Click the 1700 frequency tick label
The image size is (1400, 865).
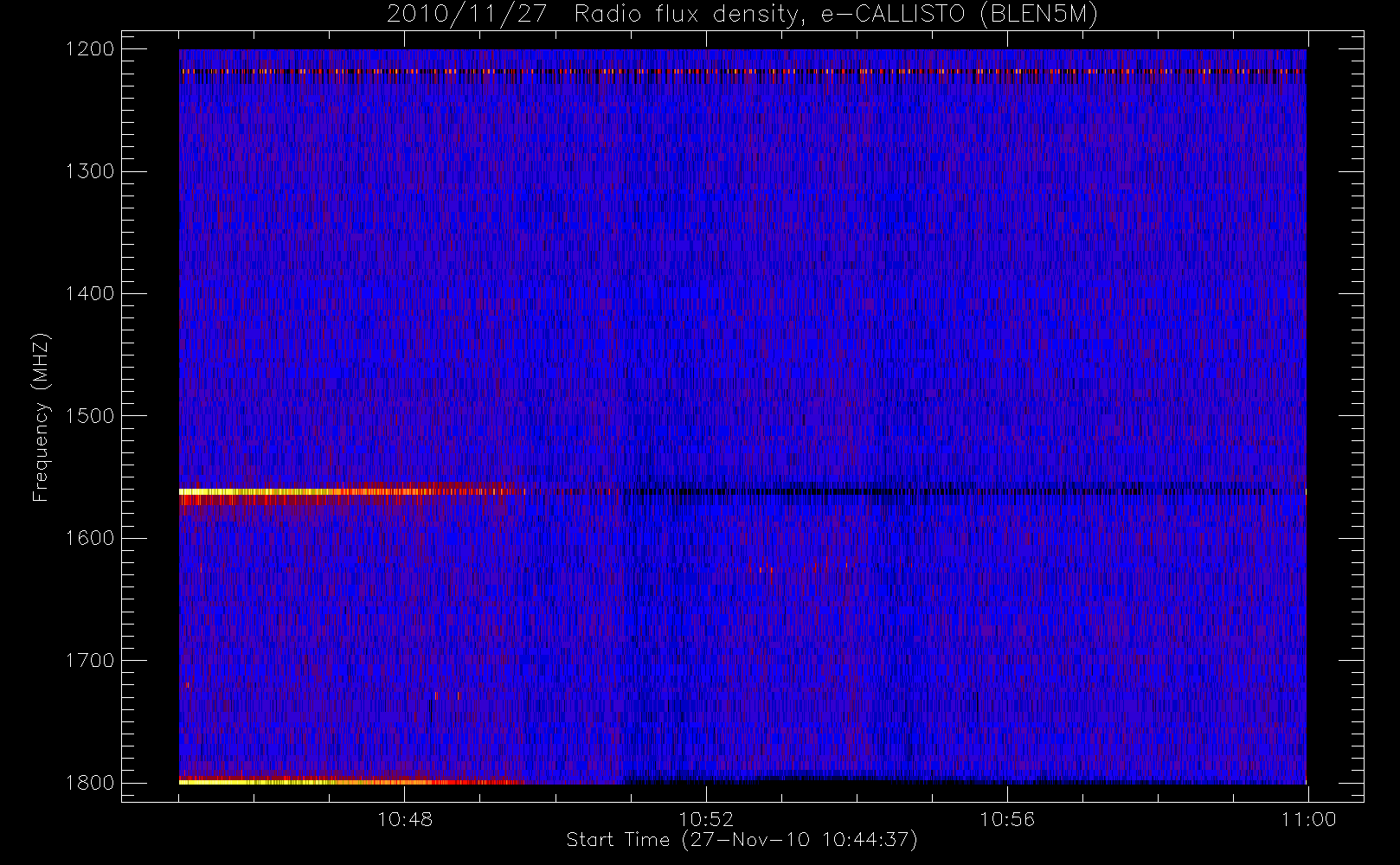coord(90,660)
